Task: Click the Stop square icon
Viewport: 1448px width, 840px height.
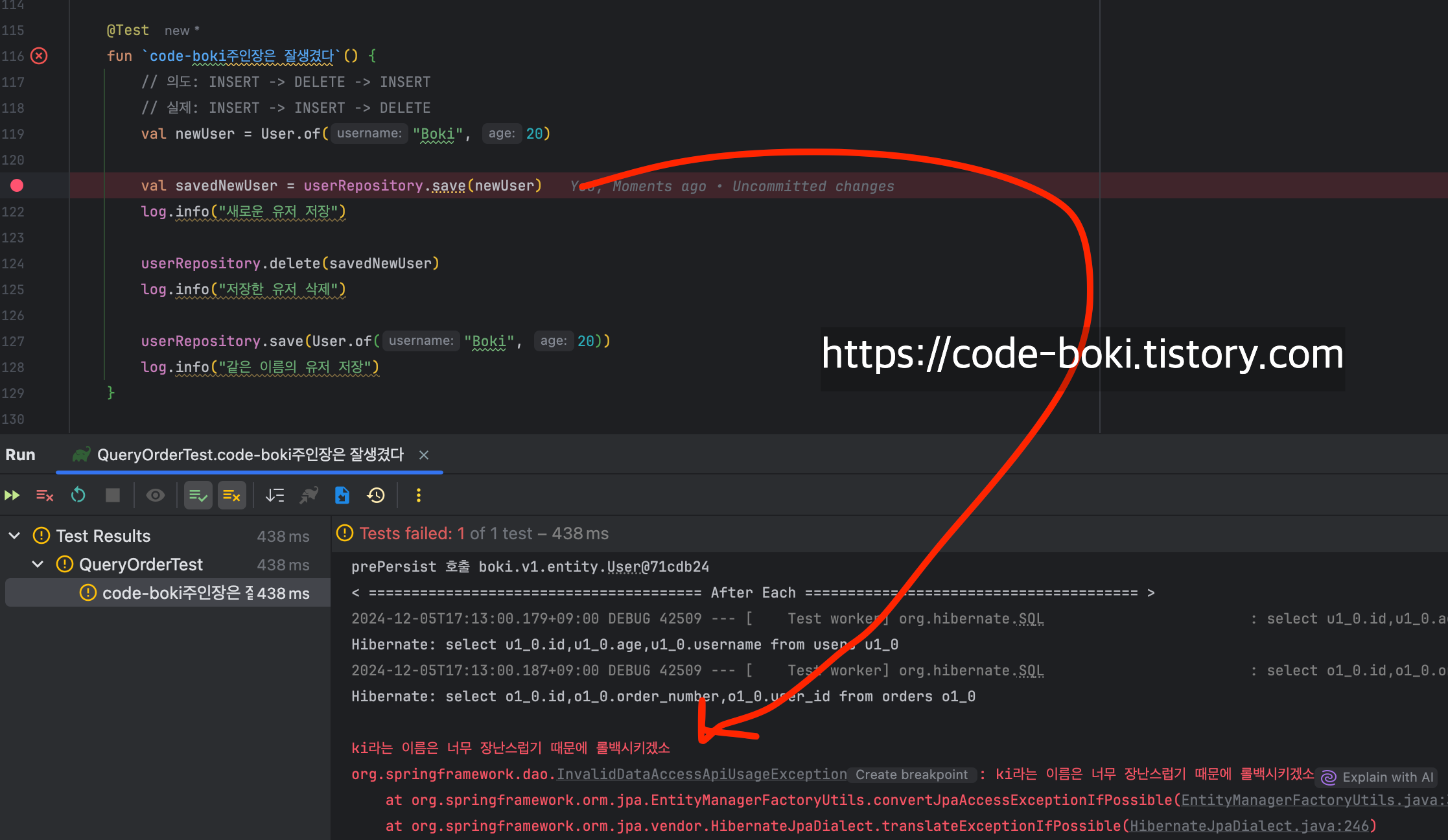Action: pos(113,496)
